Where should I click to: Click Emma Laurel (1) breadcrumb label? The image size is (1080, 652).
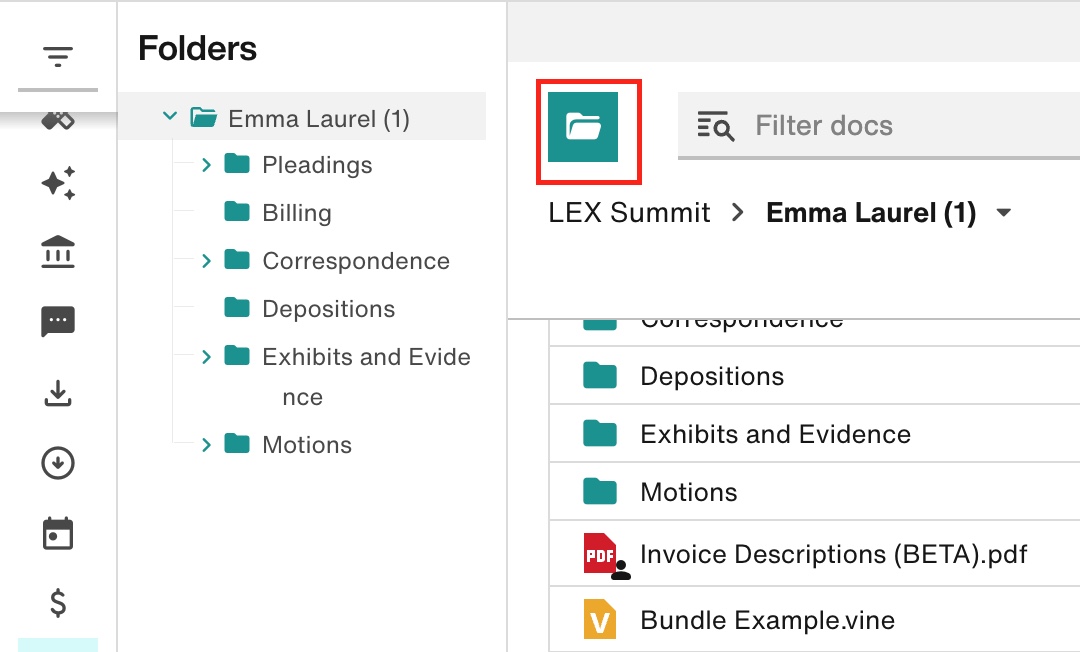pos(871,213)
